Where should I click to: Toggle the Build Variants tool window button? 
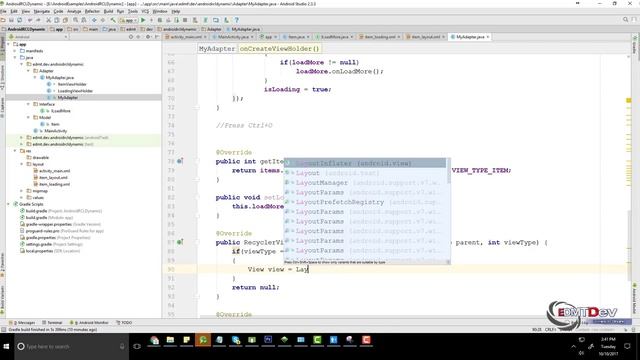[x=2, y=300]
